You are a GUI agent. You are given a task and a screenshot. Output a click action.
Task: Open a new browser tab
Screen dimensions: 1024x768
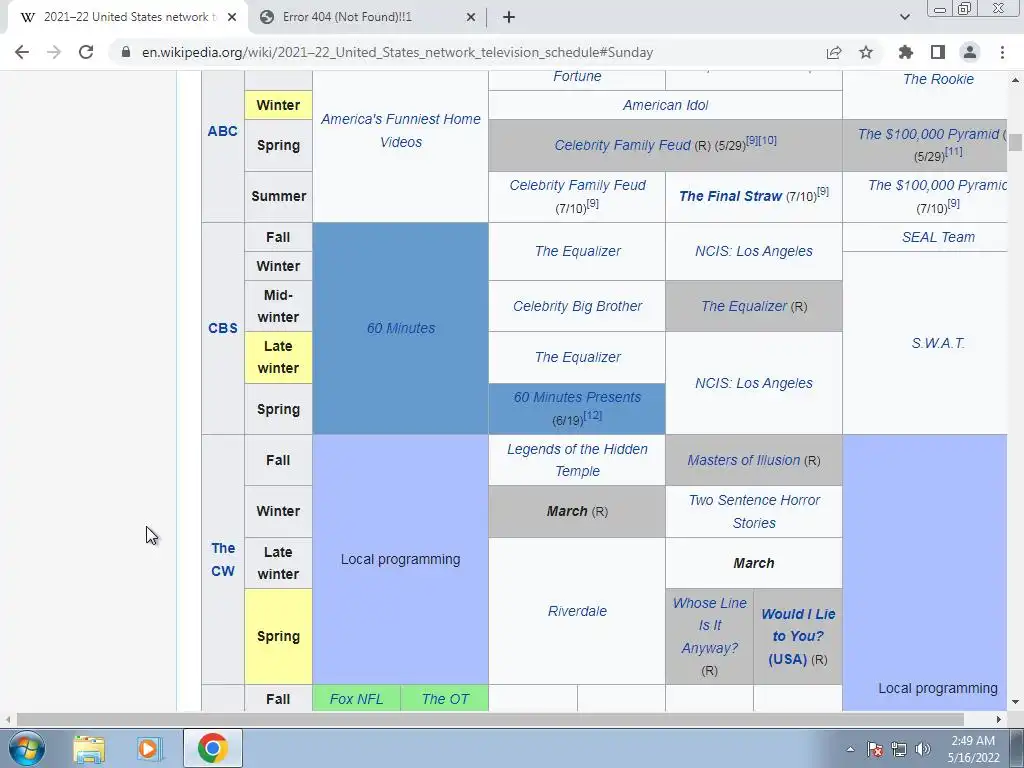(509, 18)
